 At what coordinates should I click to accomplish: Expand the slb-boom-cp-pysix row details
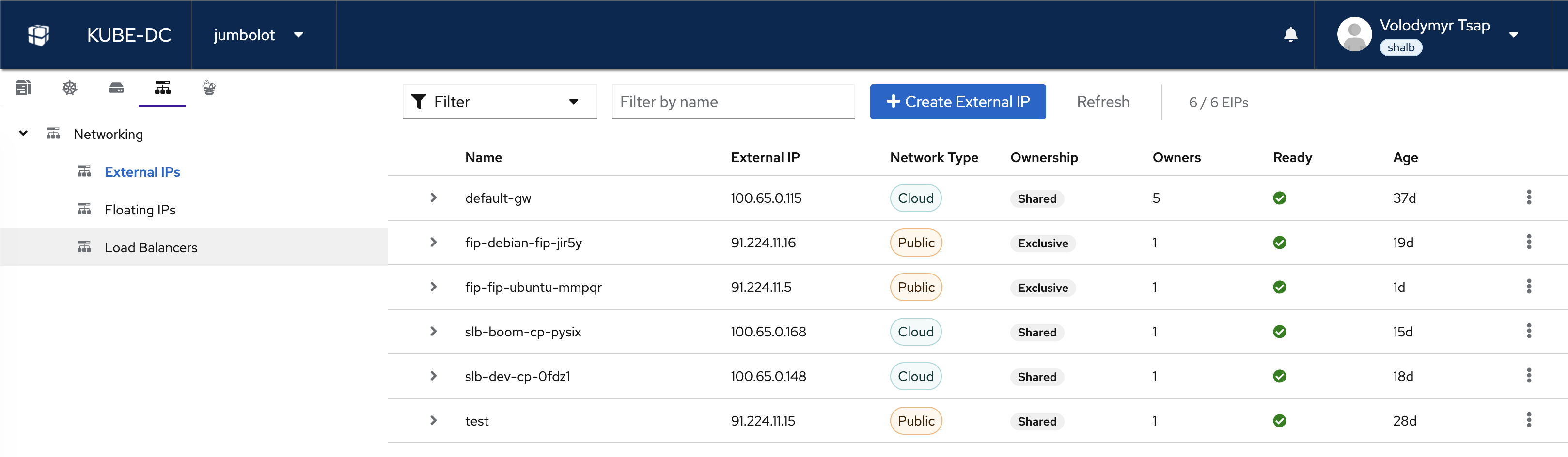pyautogui.click(x=433, y=332)
